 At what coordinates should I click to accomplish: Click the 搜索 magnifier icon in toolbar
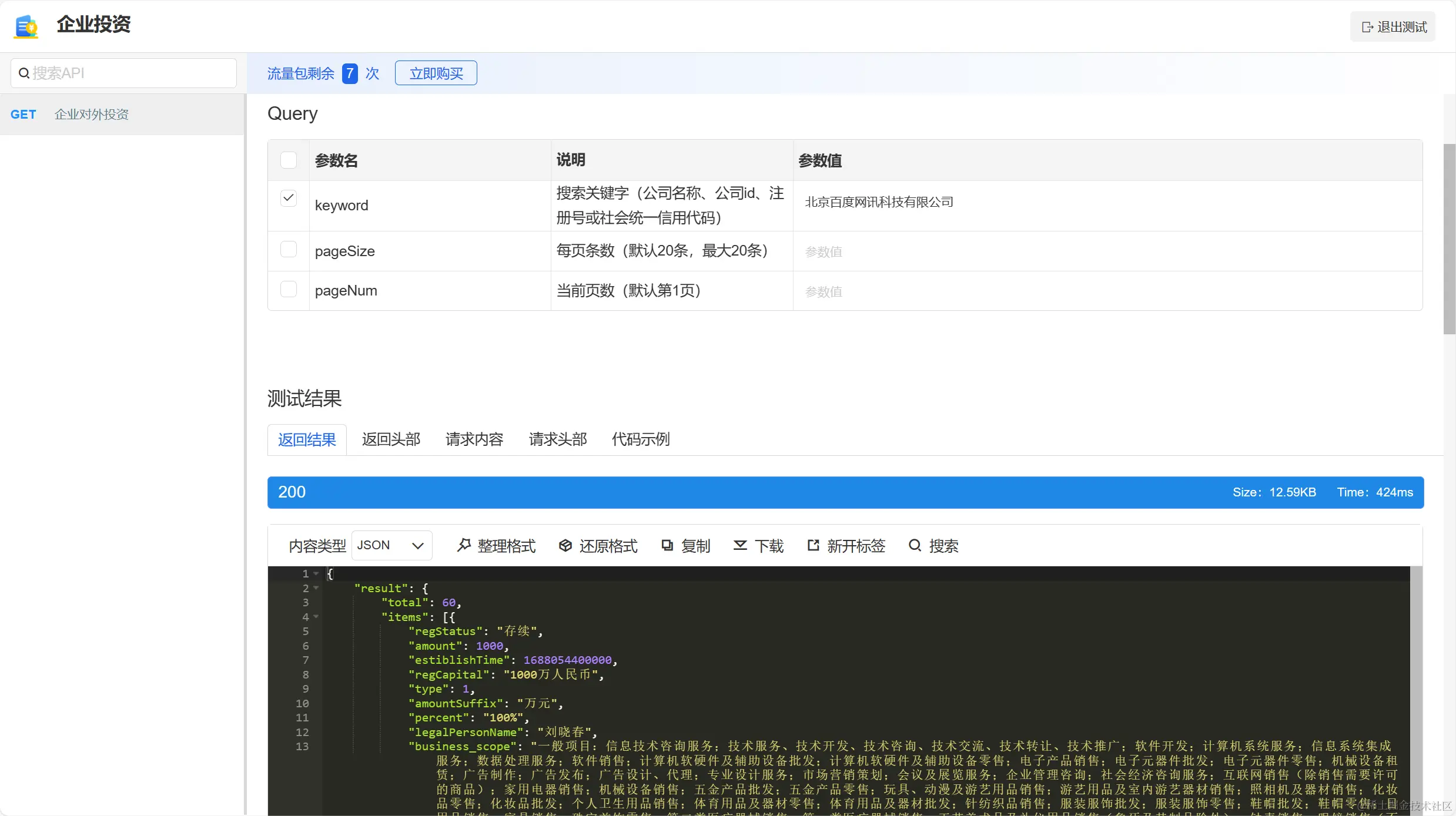915,545
